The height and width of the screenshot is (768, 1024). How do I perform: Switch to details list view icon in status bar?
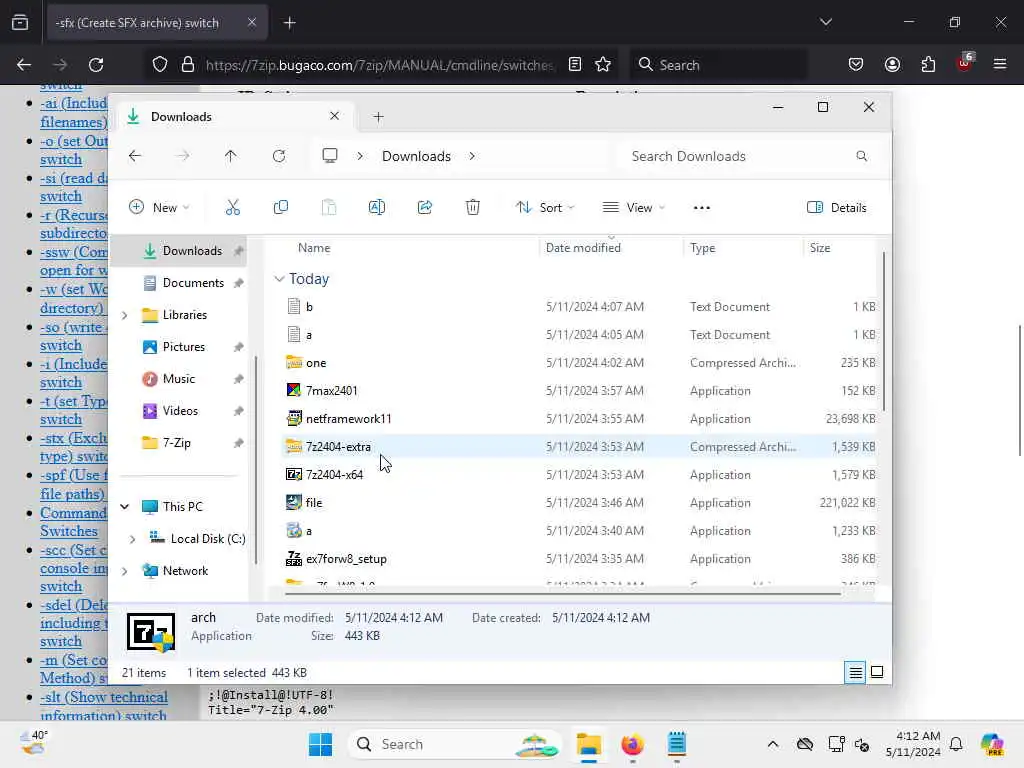pos(855,672)
